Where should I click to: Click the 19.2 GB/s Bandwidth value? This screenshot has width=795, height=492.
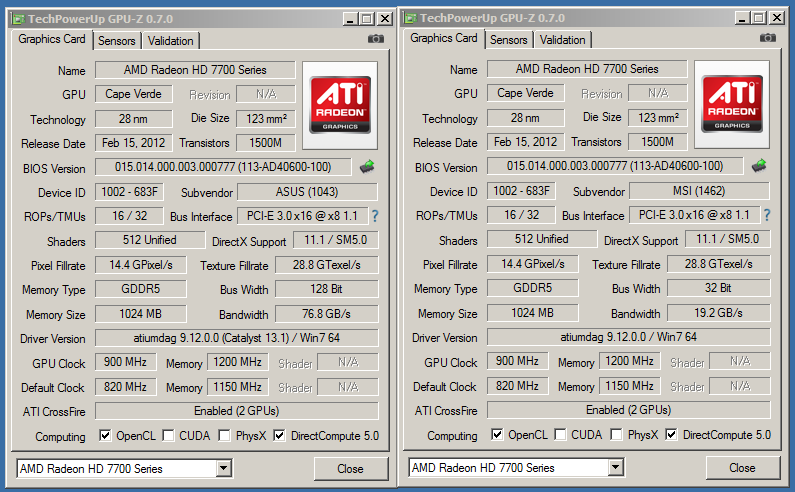(718, 313)
